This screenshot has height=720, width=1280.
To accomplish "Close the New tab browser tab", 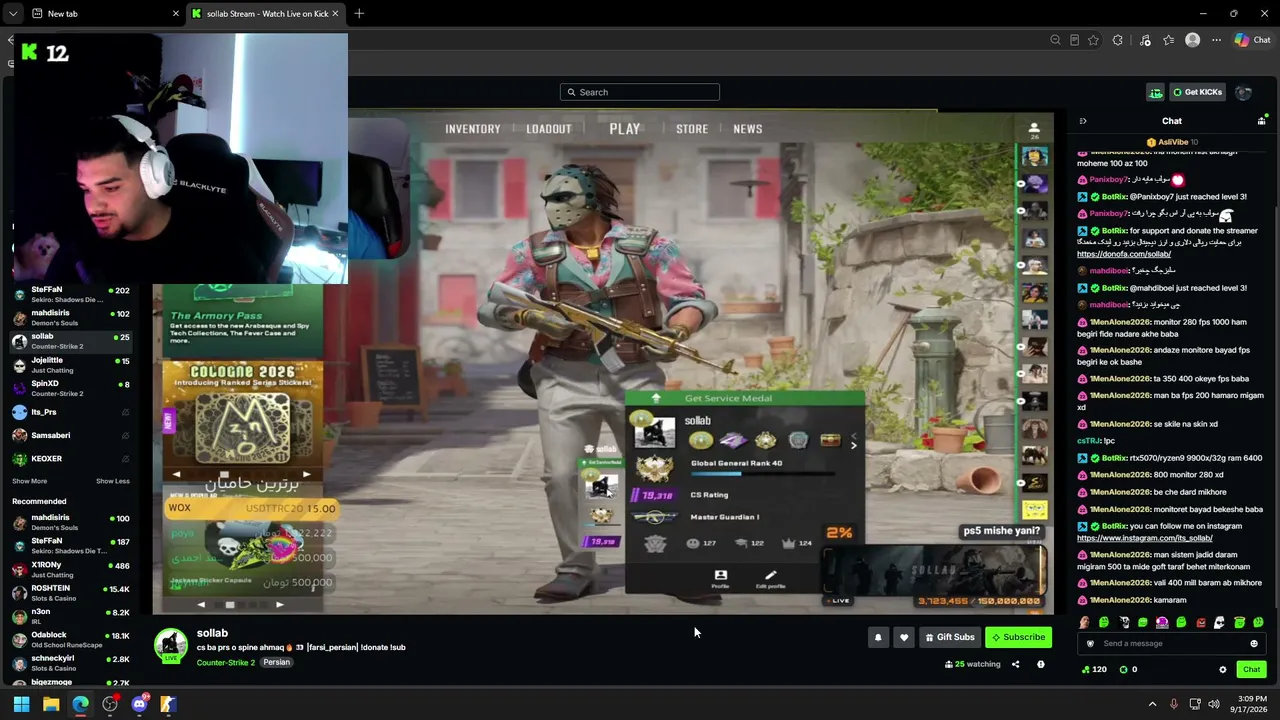I will pyautogui.click(x=176, y=14).
